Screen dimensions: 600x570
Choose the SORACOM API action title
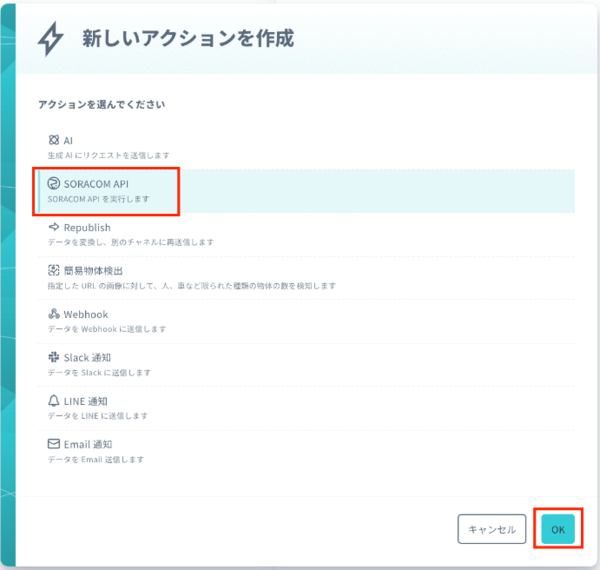pos(96,184)
